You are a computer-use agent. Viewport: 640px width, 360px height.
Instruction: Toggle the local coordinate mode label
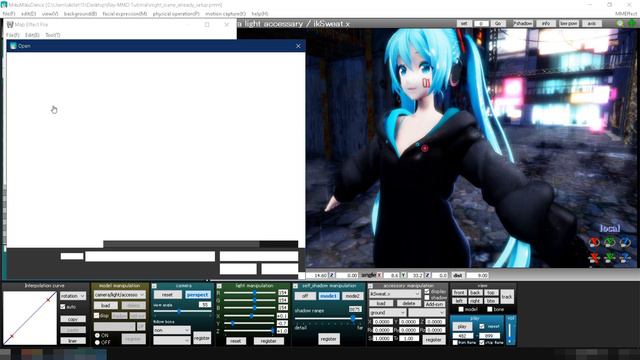(609, 229)
